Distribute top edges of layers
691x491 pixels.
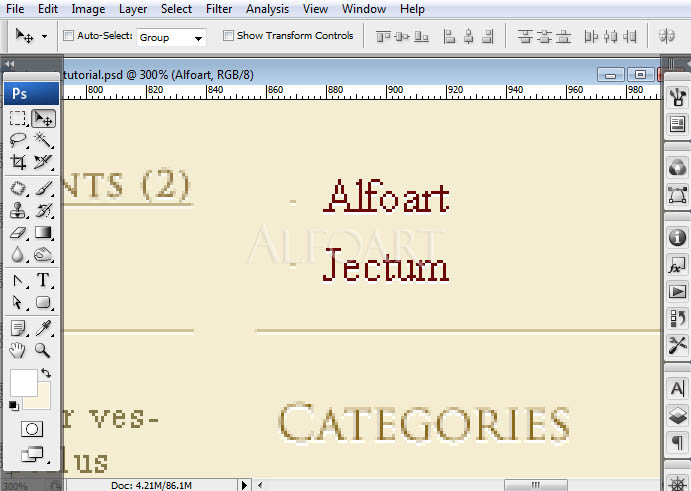[x=525, y=37]
